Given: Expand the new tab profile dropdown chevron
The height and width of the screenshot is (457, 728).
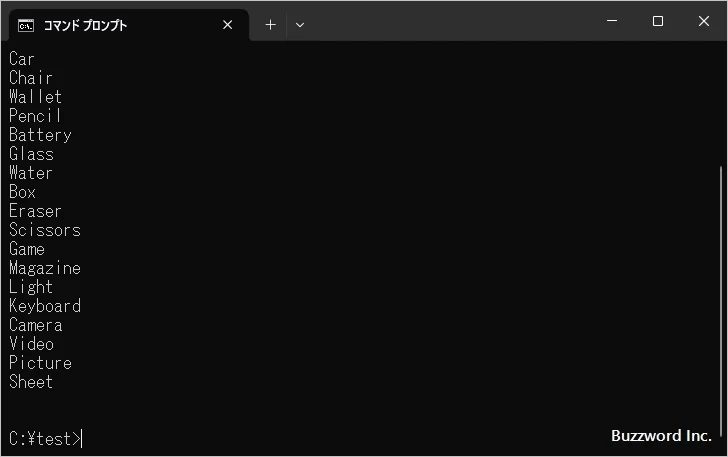Looking at the screenshot, I should coord(300,25).
